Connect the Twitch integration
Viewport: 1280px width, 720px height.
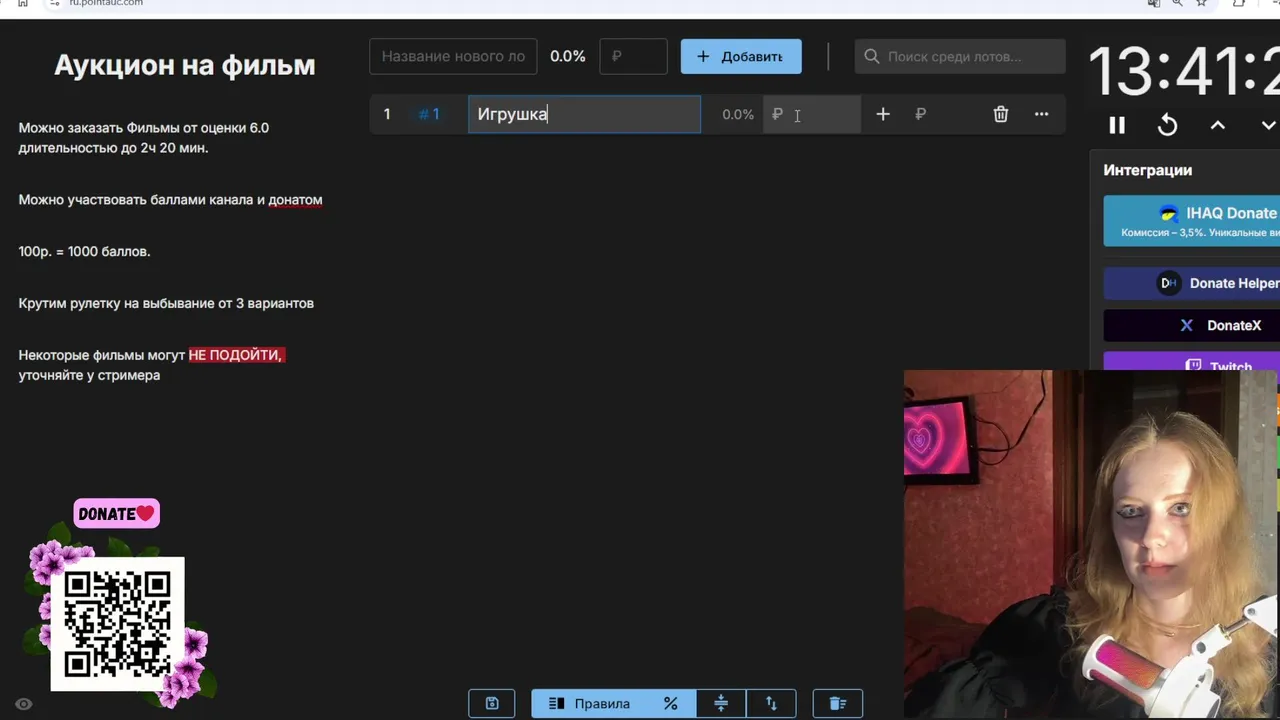[x=1192, y=361]
